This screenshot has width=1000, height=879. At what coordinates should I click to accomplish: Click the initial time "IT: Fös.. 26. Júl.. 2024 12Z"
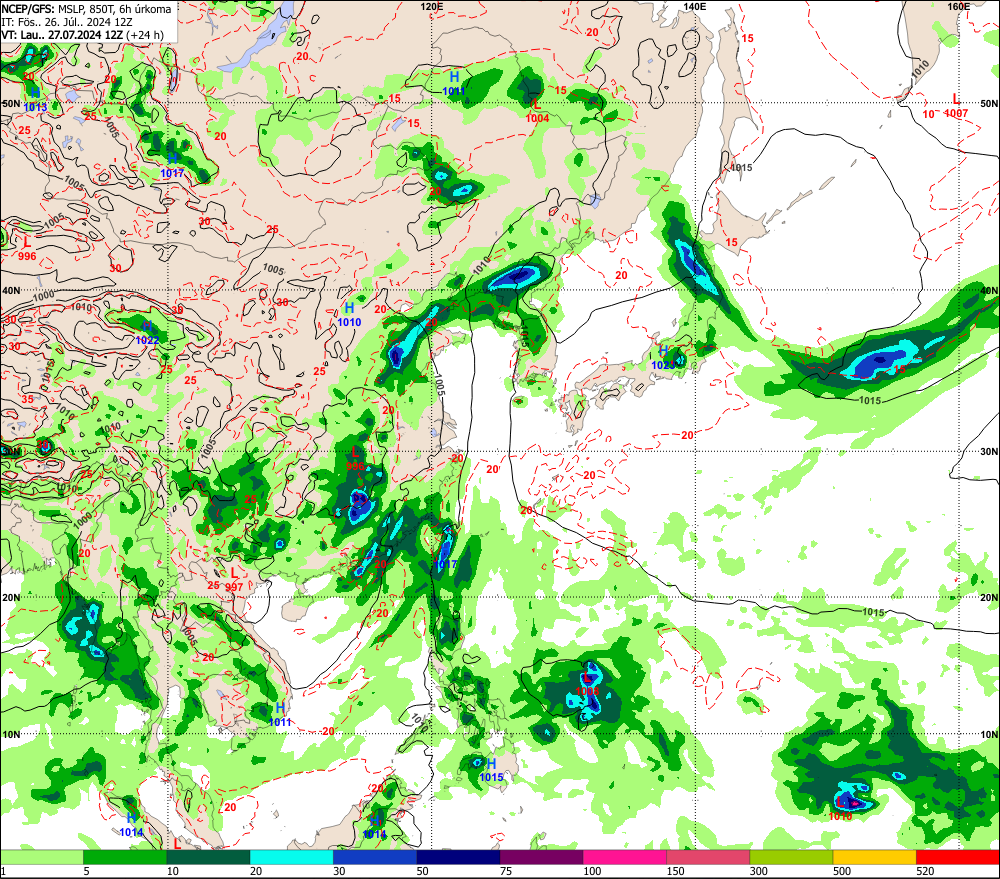click(x=67, y=22)
